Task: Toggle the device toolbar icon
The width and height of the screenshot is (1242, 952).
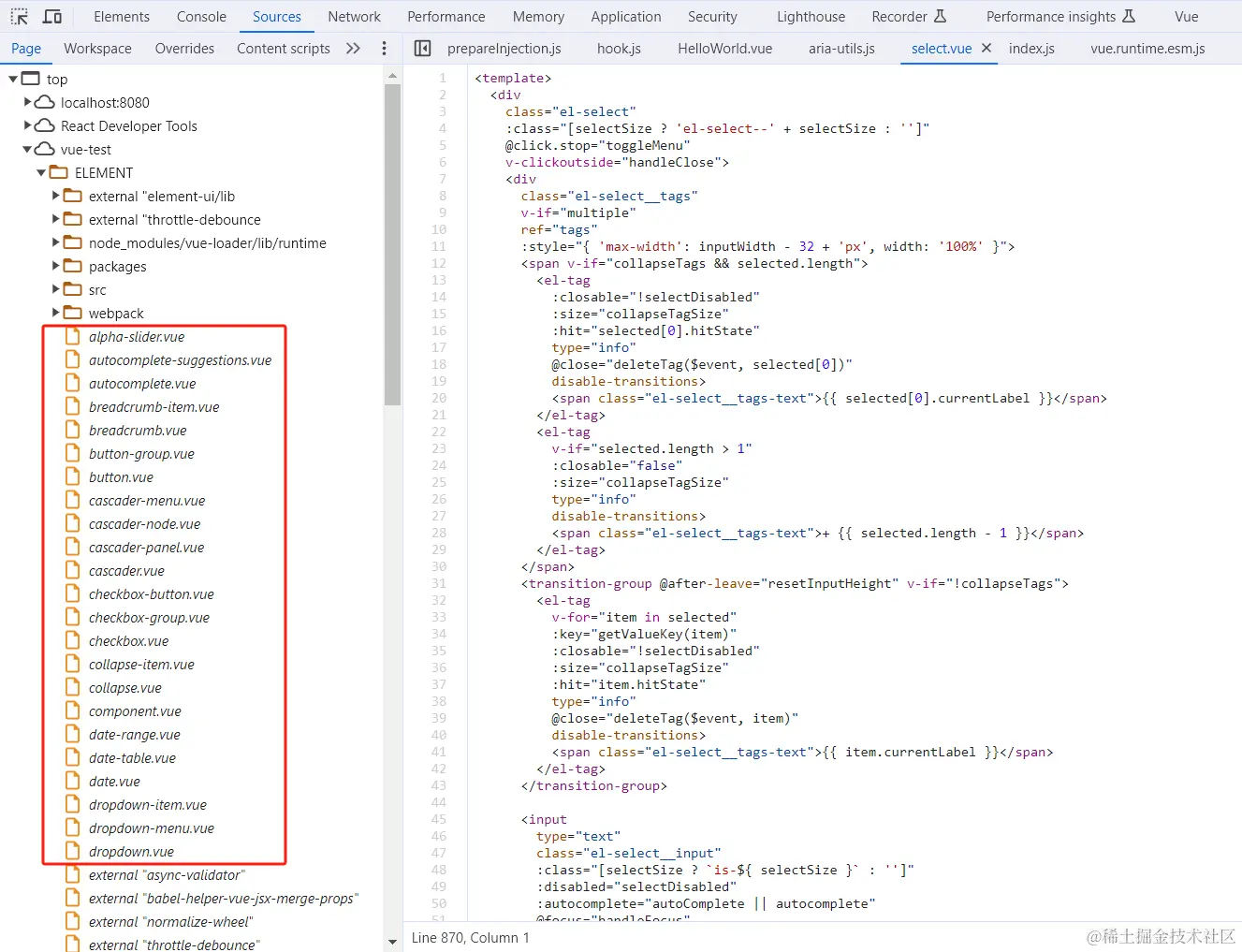Action: pos(52,17)
